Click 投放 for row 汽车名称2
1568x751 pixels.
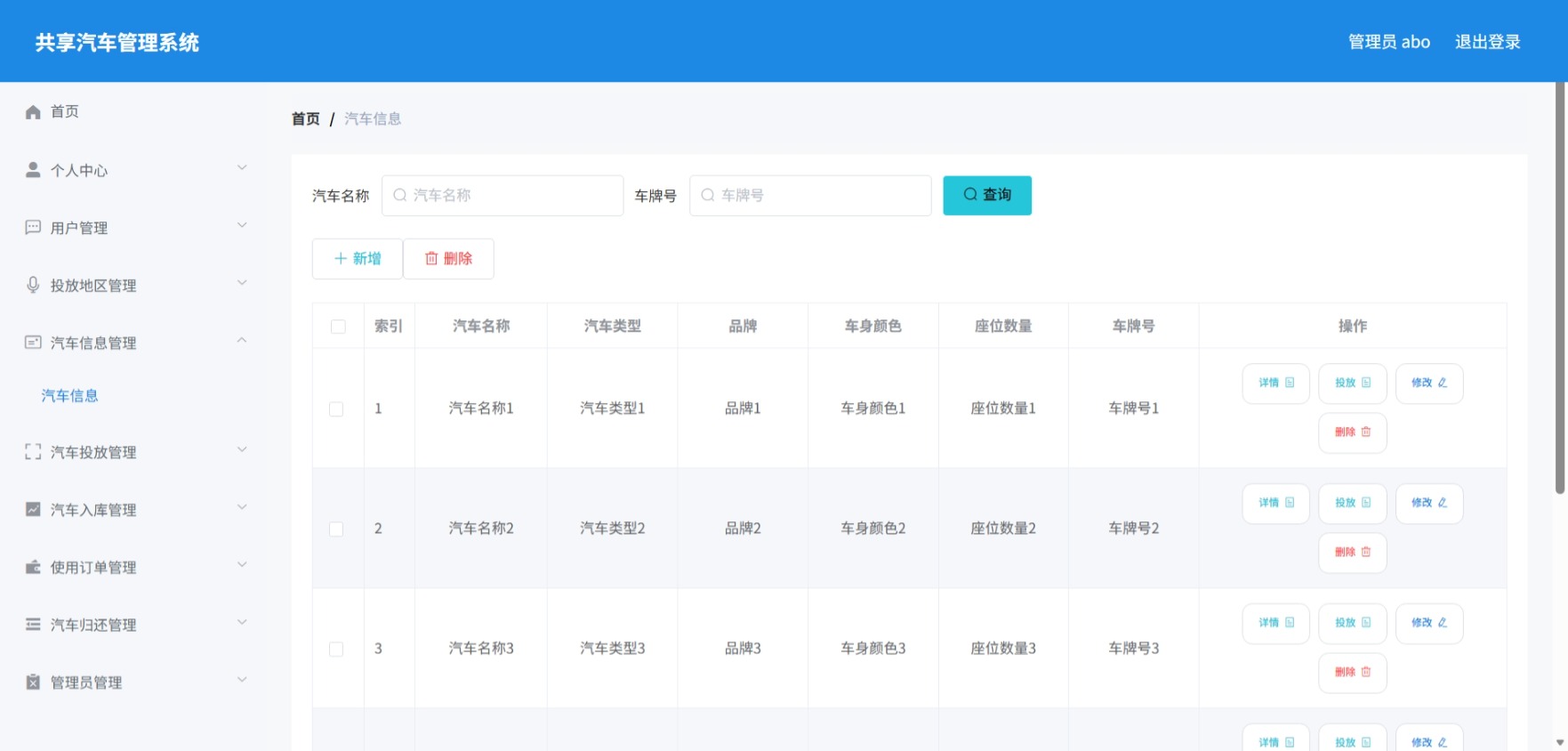(1353, 504)
